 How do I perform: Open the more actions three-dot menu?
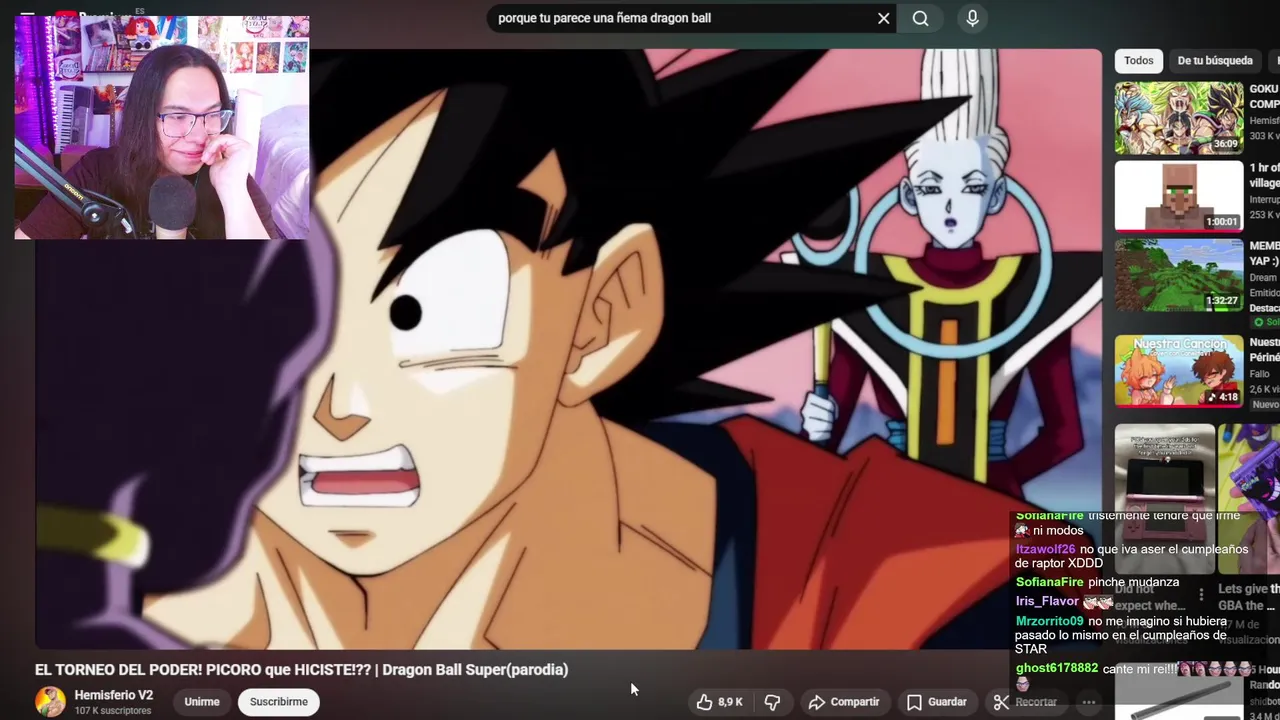(1089, 702)
